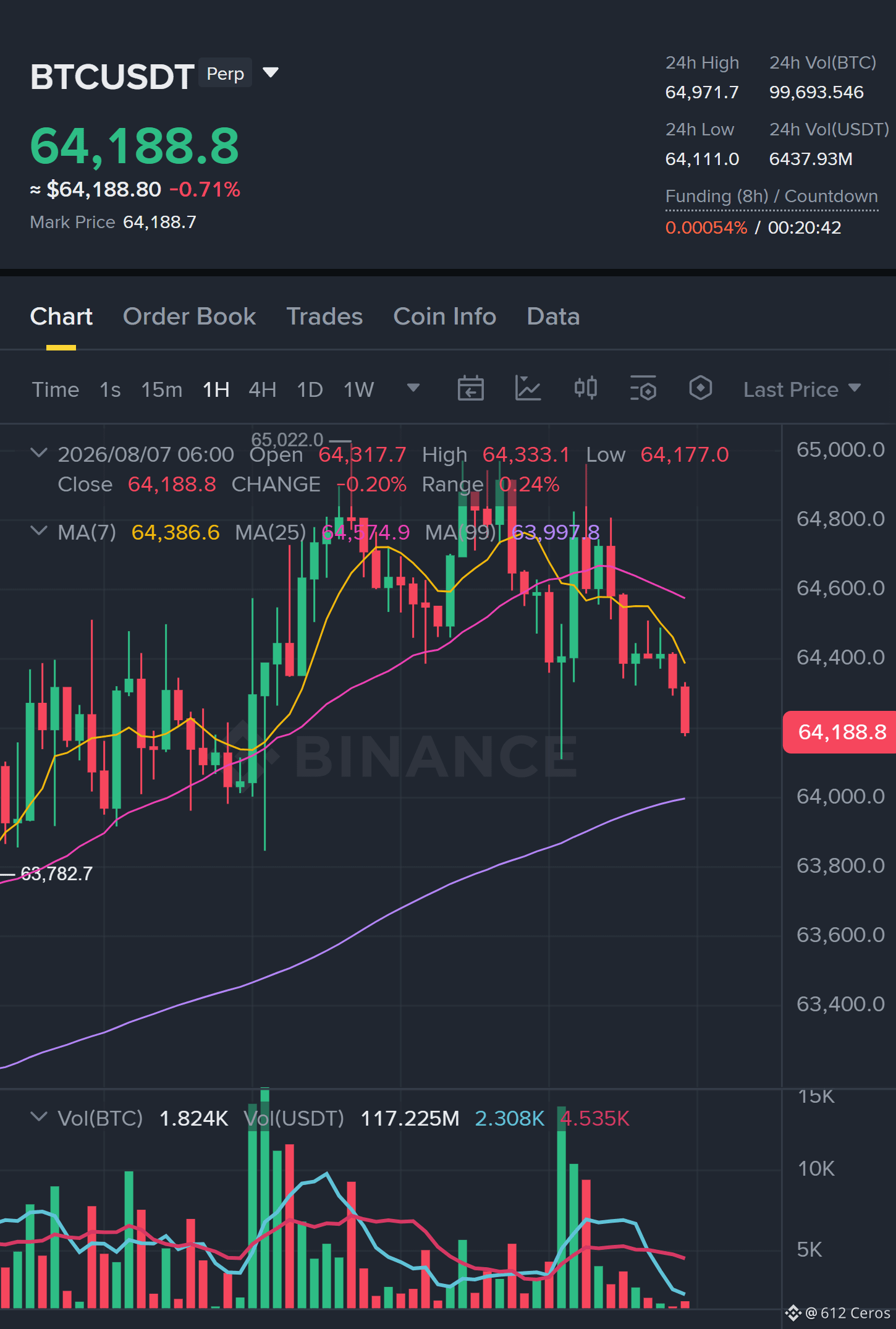896x1329 pixels.
Task: Switch to the Chart tab
Action: point(61,316)
